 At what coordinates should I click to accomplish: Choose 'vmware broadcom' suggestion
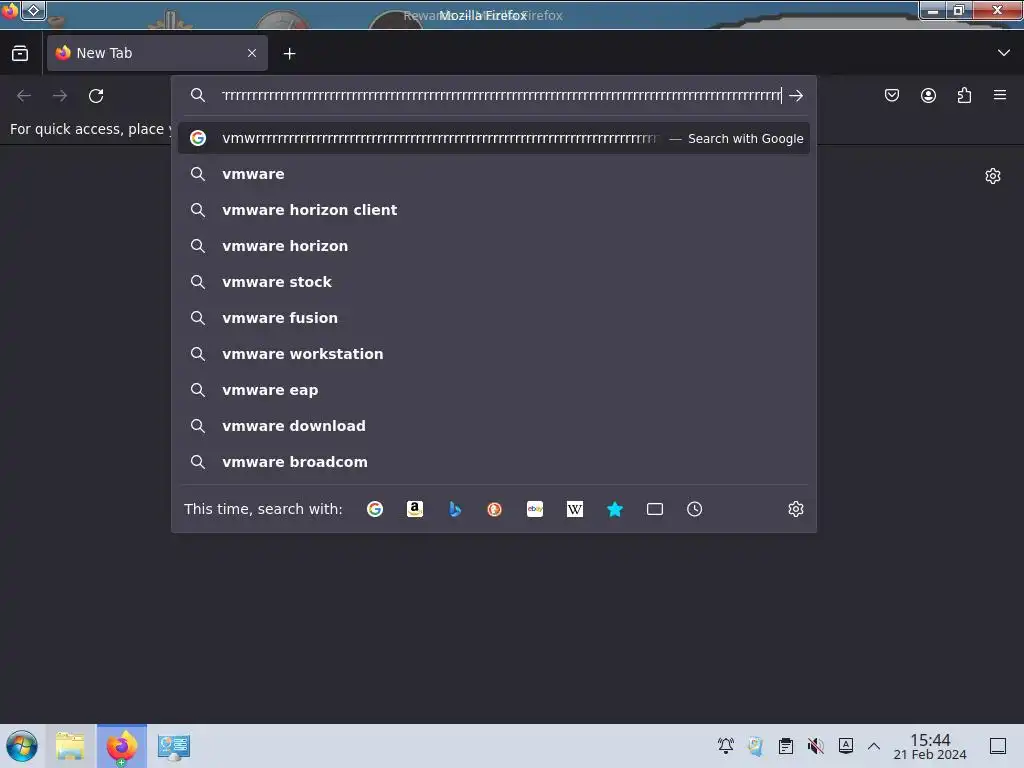pyautogui.click(x=494, y=462)
